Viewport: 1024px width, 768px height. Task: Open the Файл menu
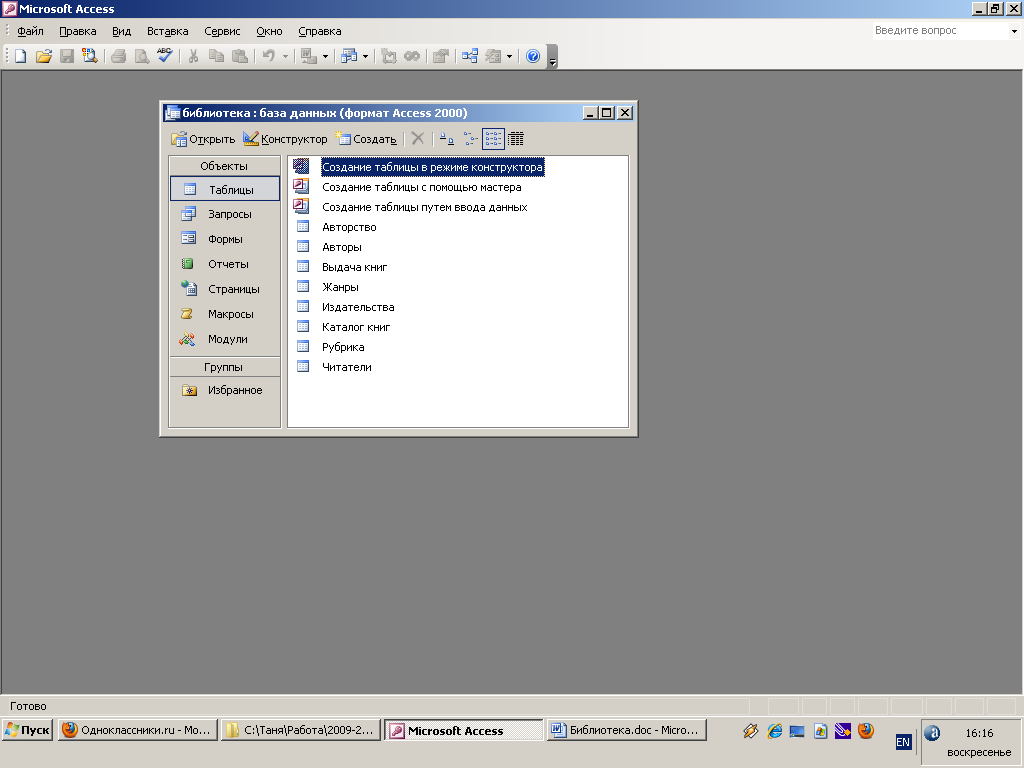(30, 31)
